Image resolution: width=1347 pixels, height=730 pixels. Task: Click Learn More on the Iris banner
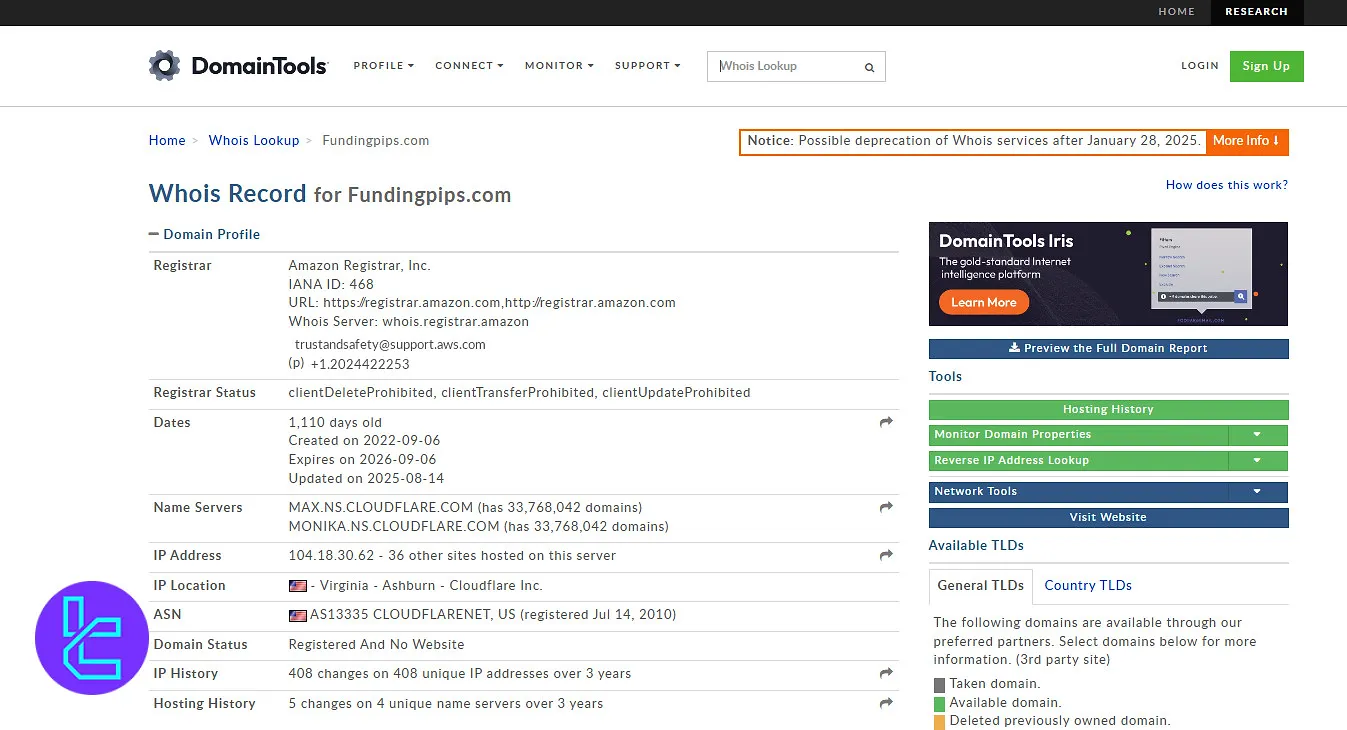983,302
